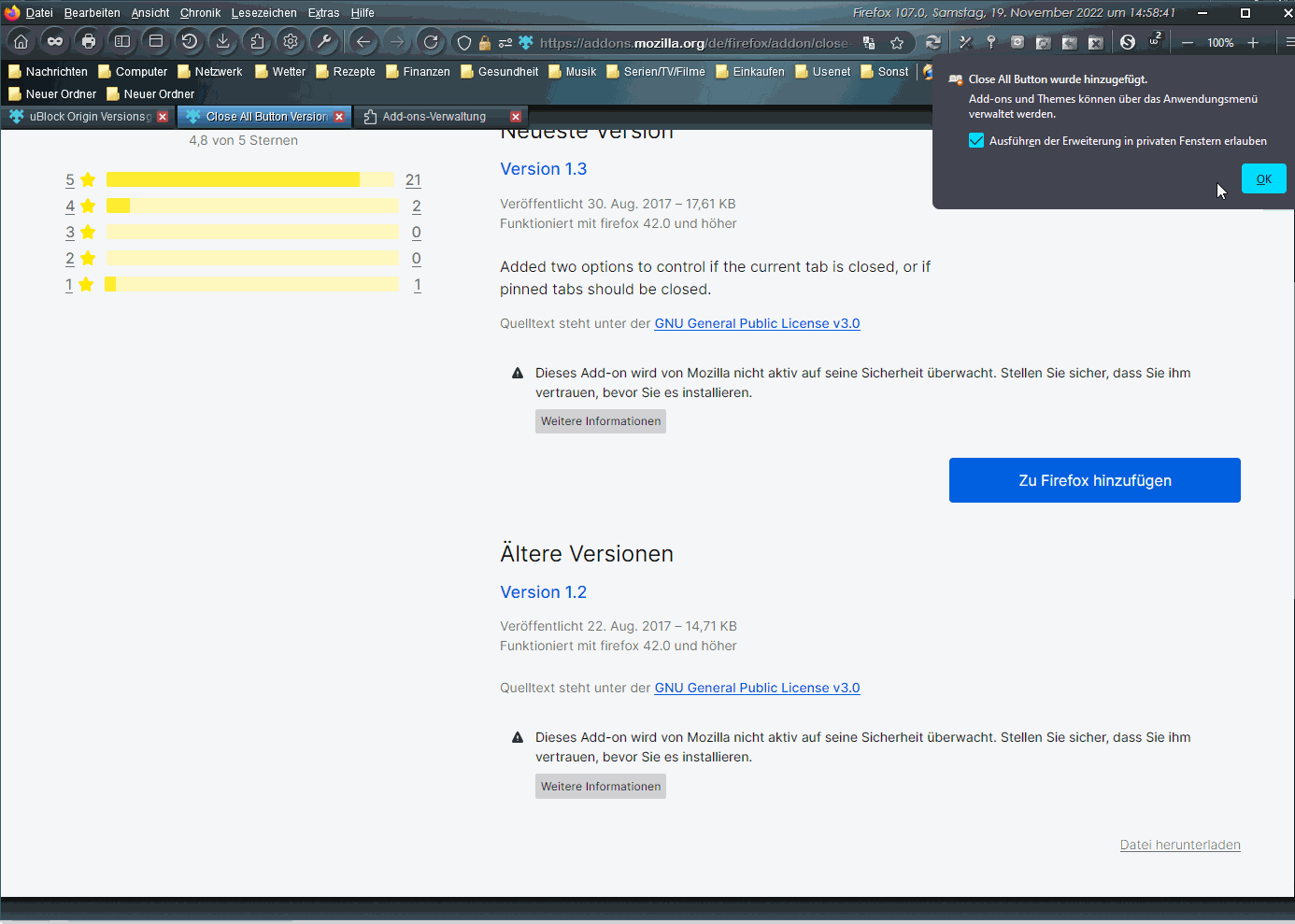Click the Home toolbar icon
Screen dimensions: 1295x924
[x=21, y=42]
